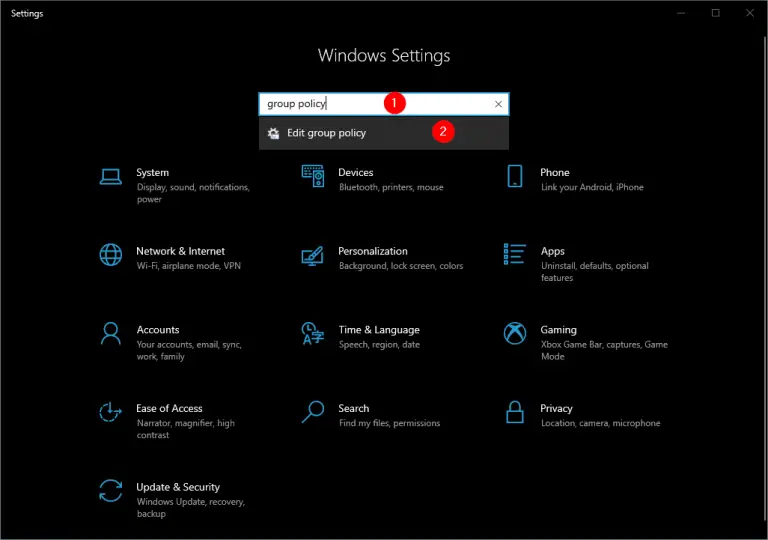
Task: Open the Privacy padlock icon
Action: click(x=515, y=412)
